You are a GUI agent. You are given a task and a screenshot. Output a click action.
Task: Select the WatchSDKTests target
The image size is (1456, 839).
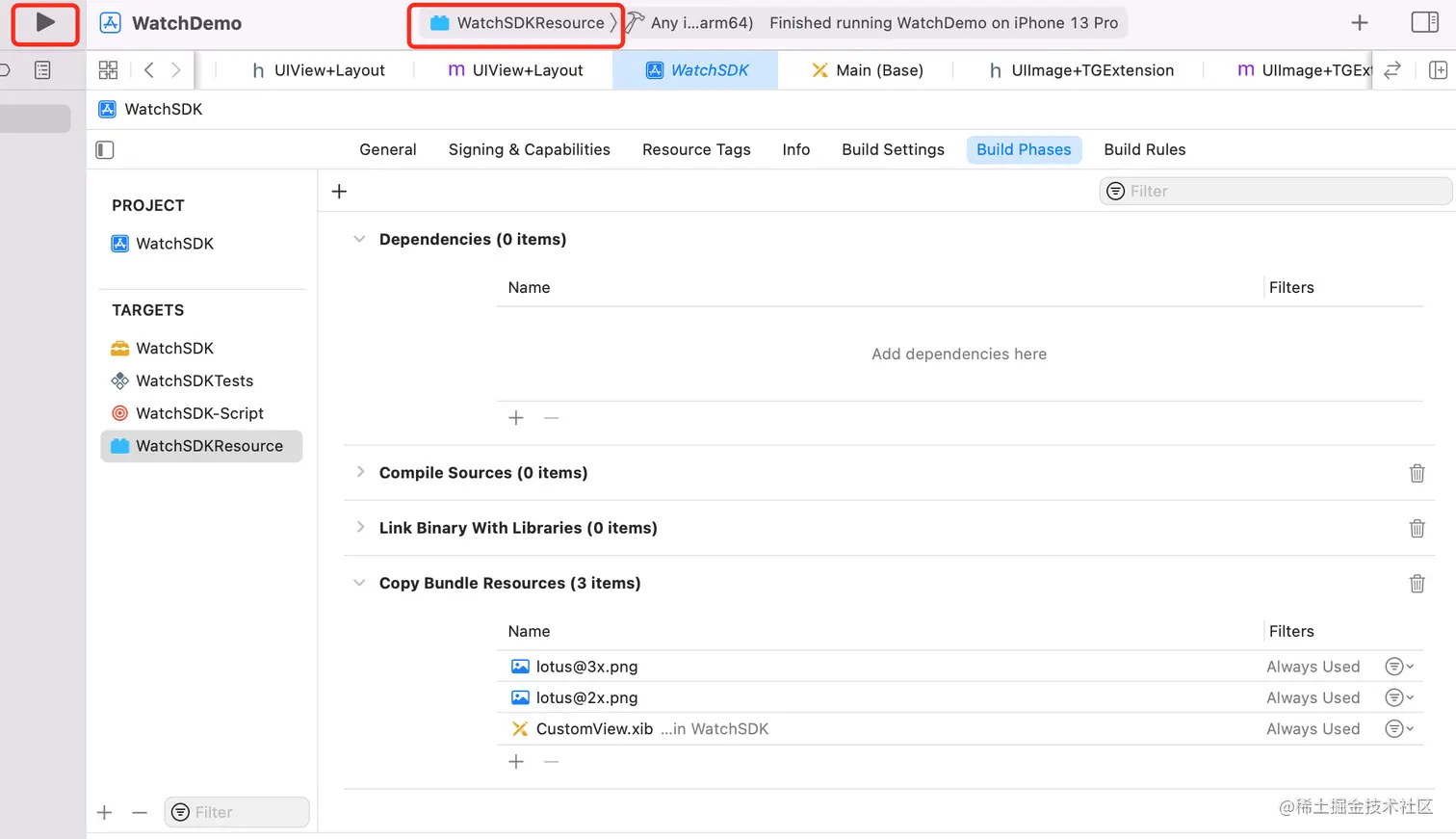pos(182,380)
